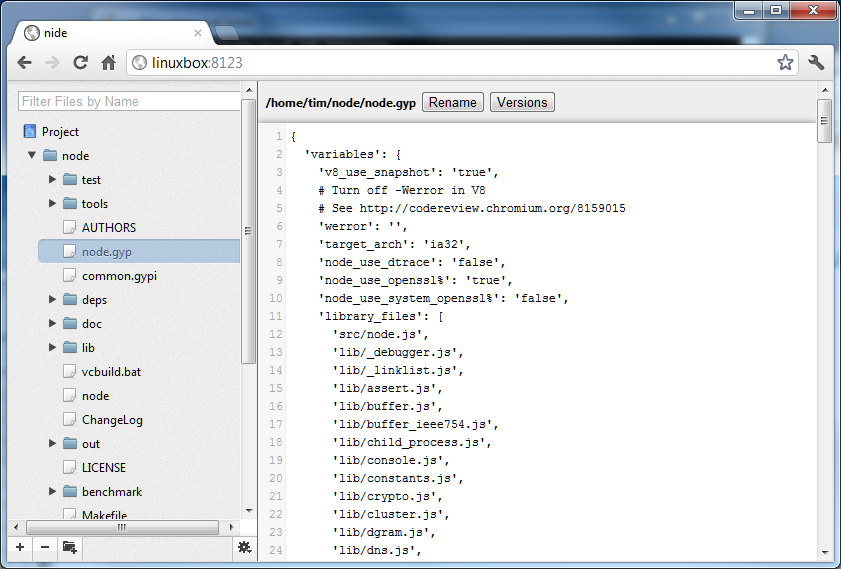Click the node folder icon
Screen dimensions: 841x569
pyautogui.click(x=50, y=156)
